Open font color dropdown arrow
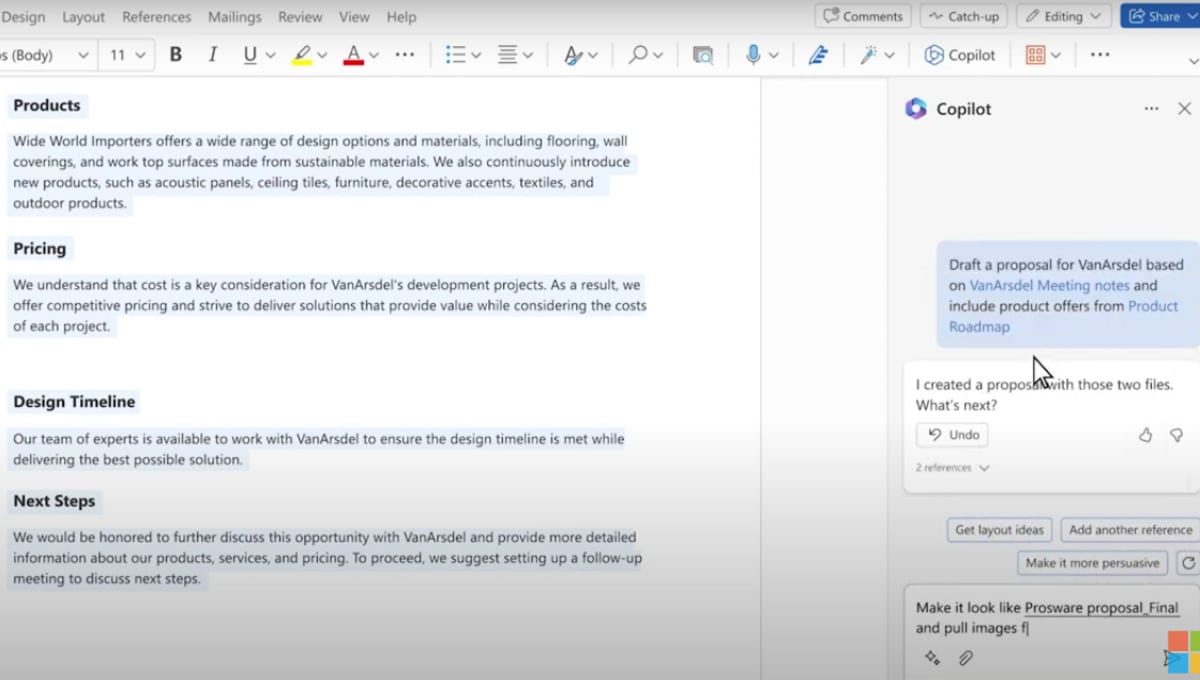1200x680 pixels. click(374, 56)
